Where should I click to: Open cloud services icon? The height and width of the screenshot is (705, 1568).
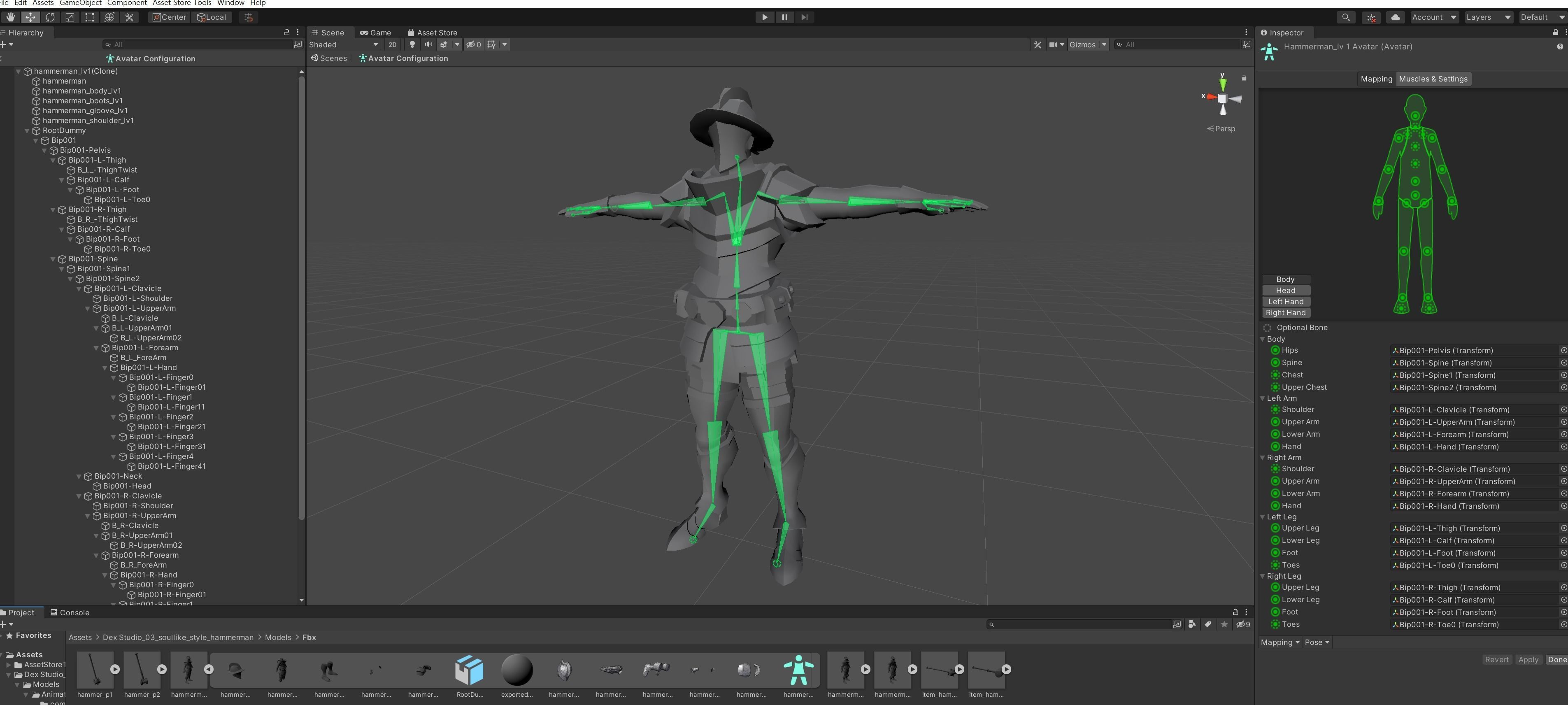(x=1394, y=17)
